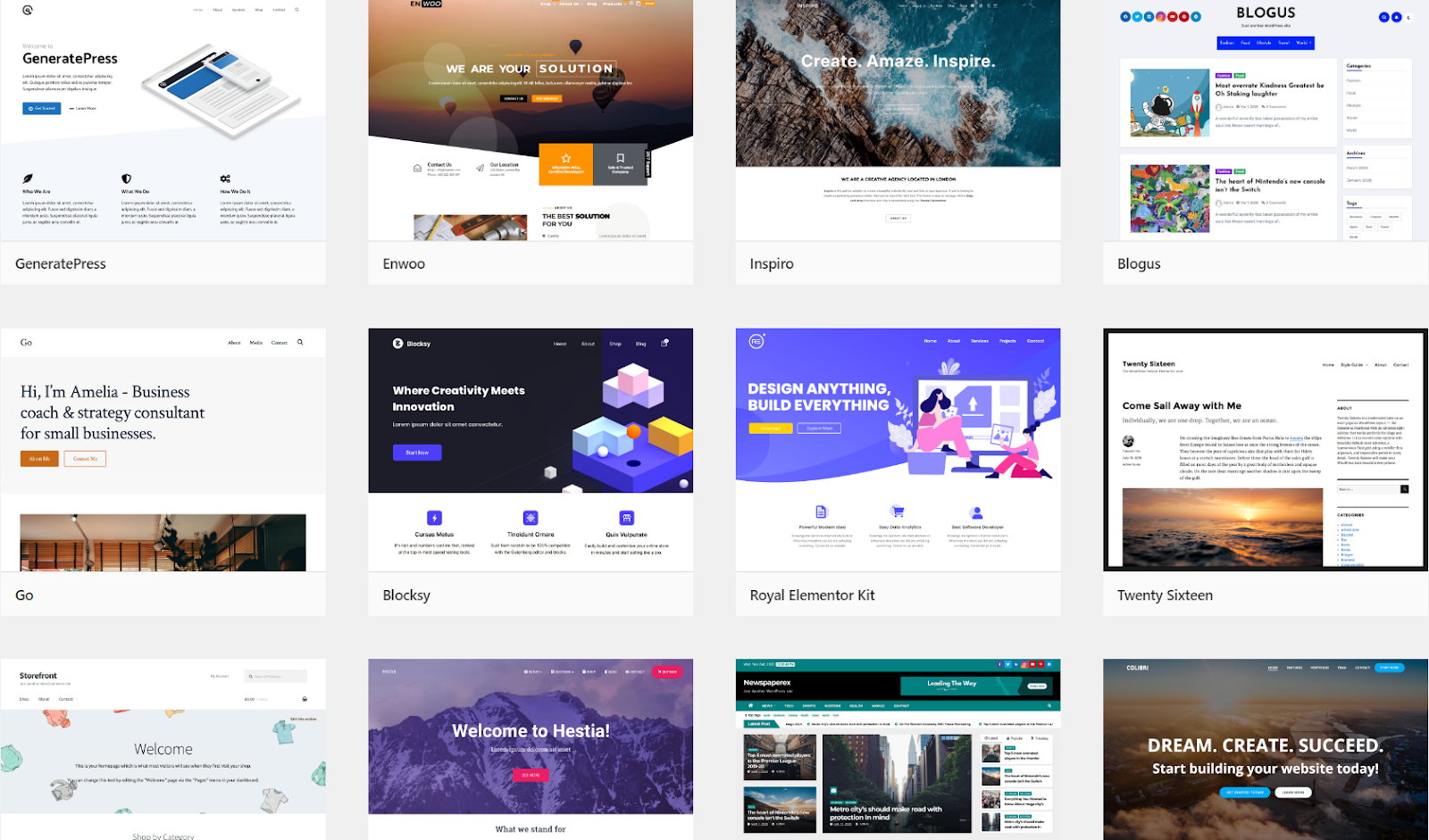This screenshot has width=1429, height=840.
Task: Open the Colibri theme preview thumbnail
Action: click(1266, 750)
